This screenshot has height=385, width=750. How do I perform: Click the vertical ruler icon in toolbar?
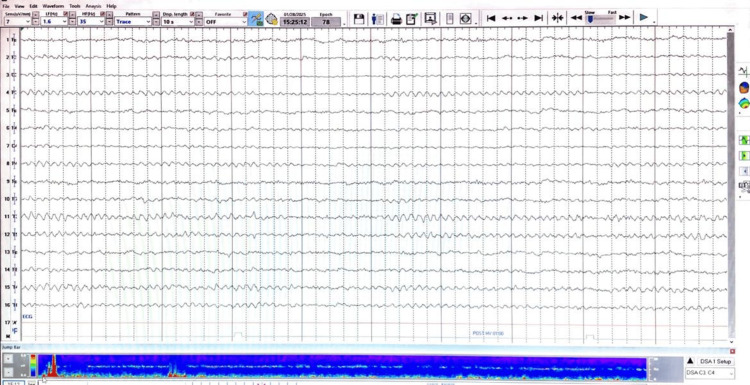[450, 19]
